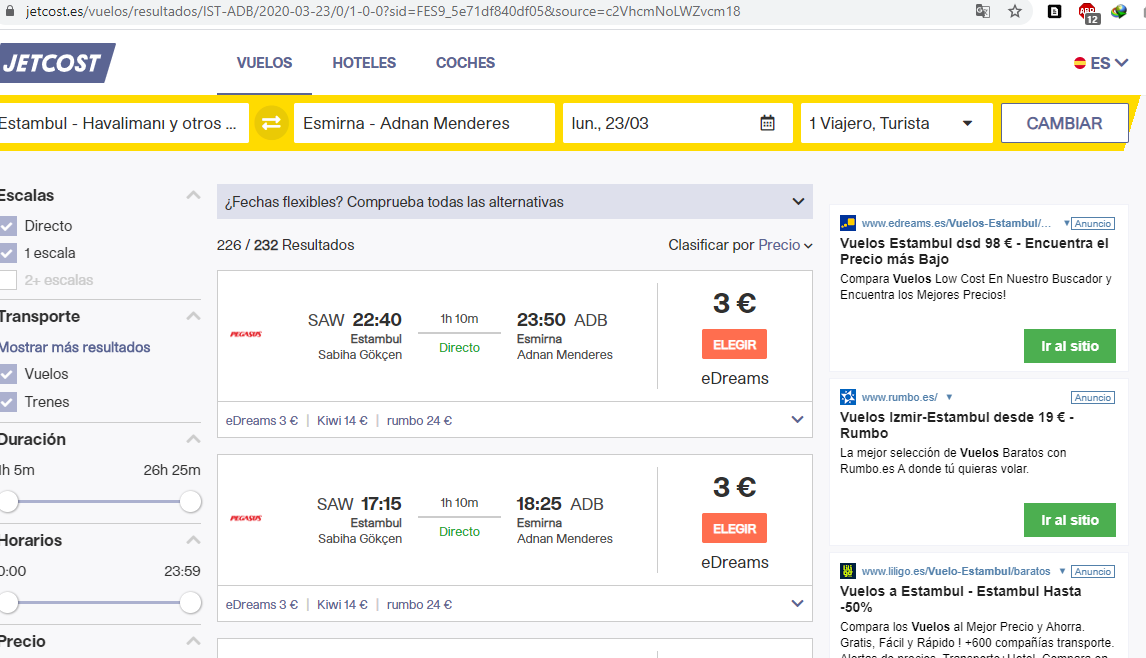The image size is (1146, 658).
Task: Click the Horarios slider maximum handle
Action: (x=191, y=602)
